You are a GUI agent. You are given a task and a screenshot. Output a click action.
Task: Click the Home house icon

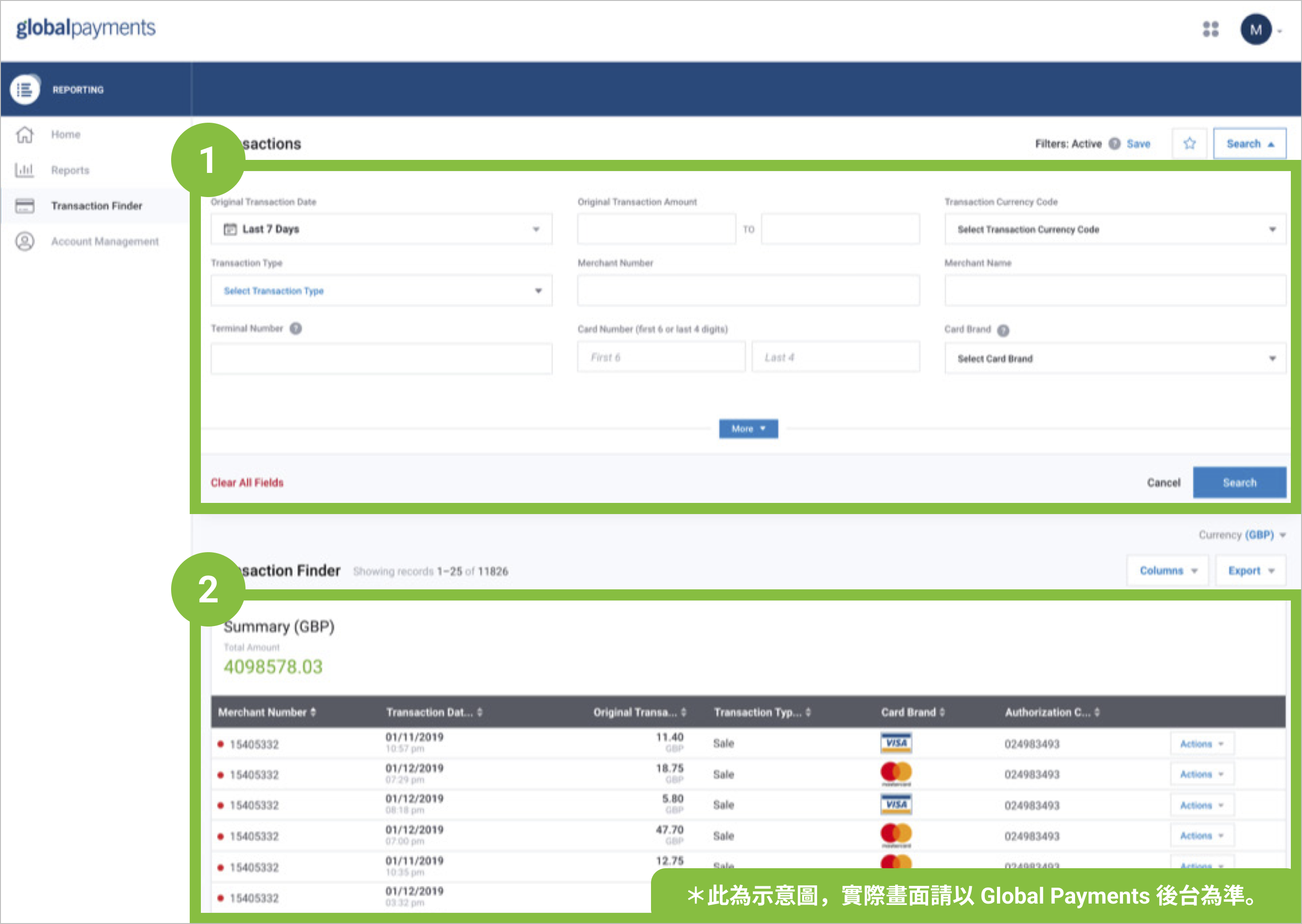click(25, 135)
